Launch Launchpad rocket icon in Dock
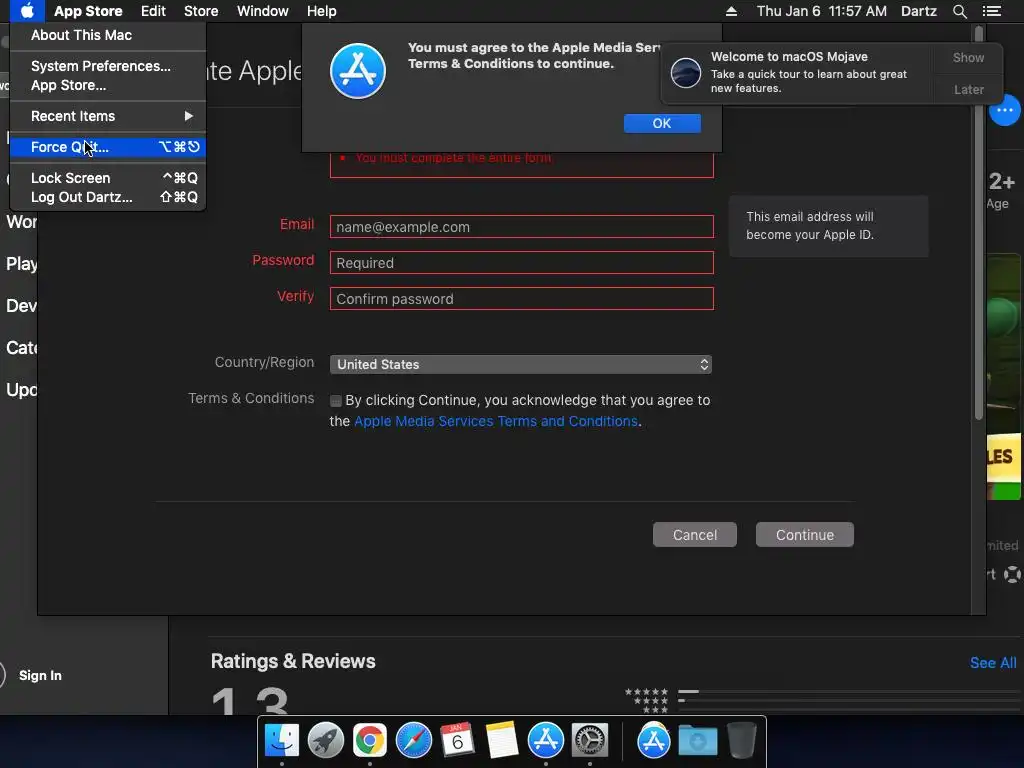Screen dimensions: 1024x768 (325, 741)
